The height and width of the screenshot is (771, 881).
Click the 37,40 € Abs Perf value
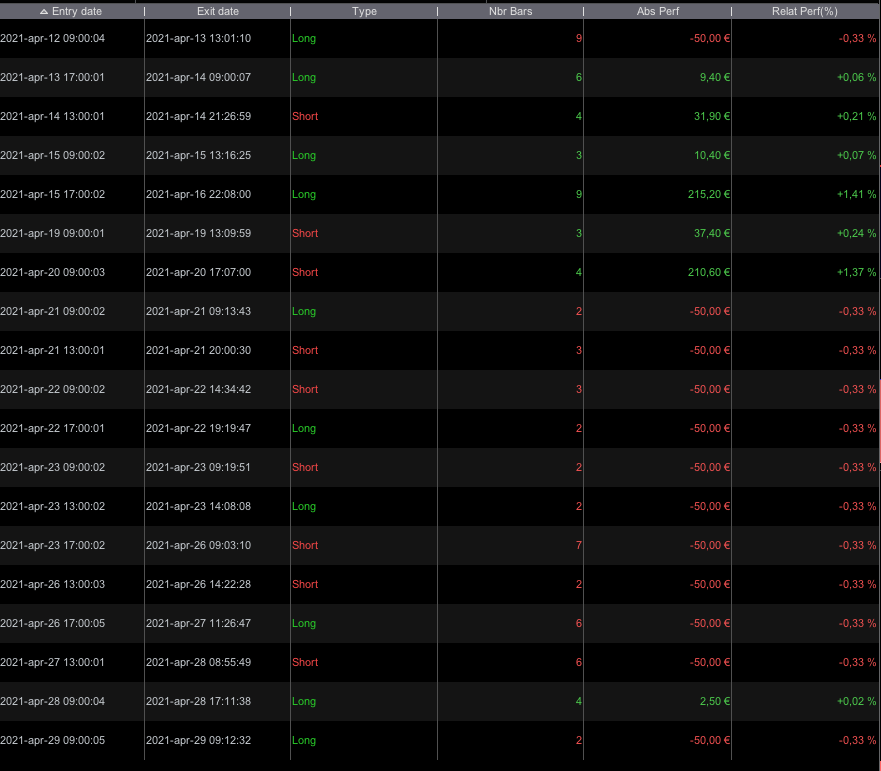[712, 233]
